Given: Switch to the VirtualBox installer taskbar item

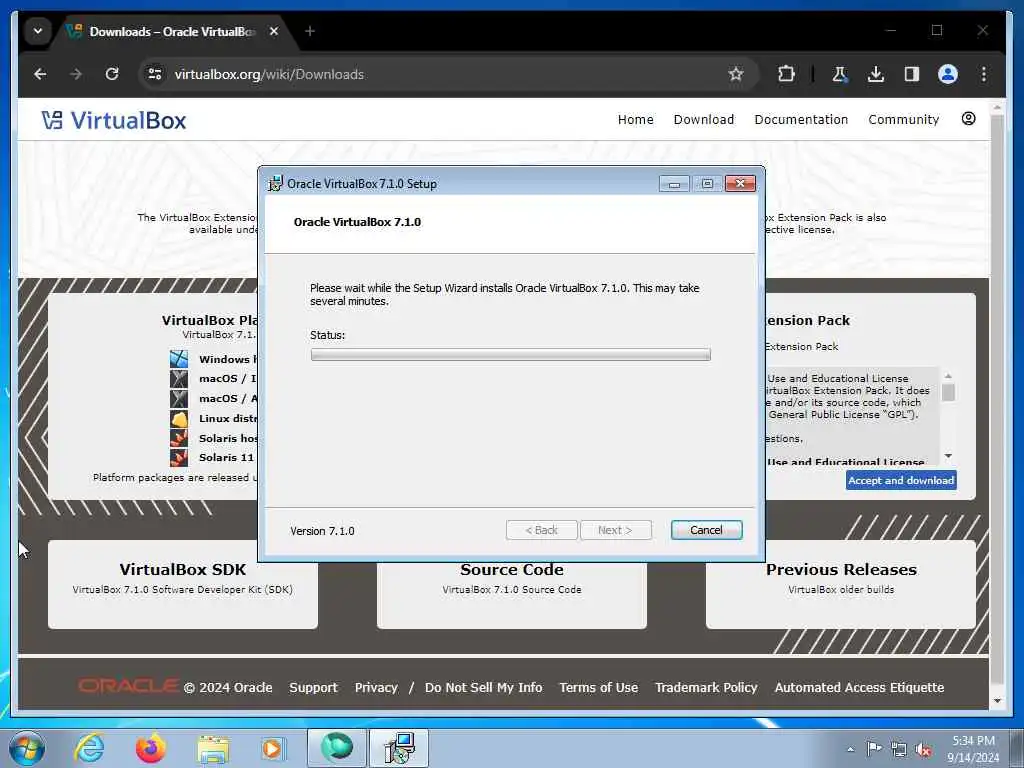Looking at the screenshot, I should [x=399, y=748].
